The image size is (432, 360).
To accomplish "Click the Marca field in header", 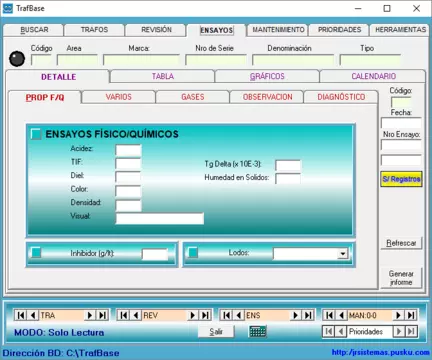I will click(x=141, y=60).
